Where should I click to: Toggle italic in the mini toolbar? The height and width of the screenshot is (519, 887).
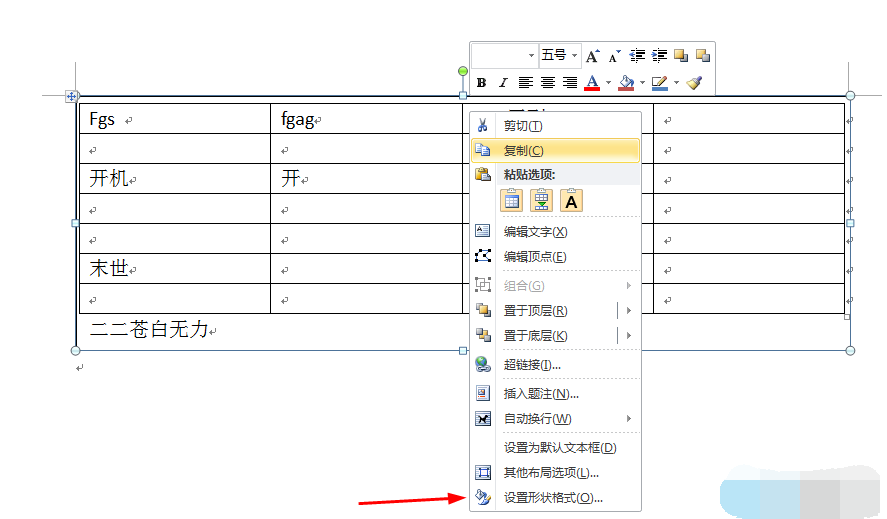click(x=503, y=83)
